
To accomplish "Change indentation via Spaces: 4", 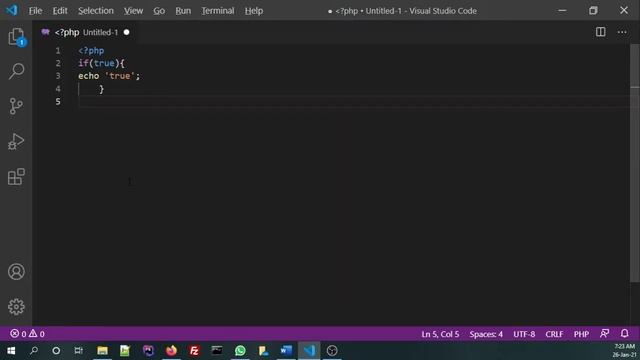I will pyautogui.click(x=486, y=334).
